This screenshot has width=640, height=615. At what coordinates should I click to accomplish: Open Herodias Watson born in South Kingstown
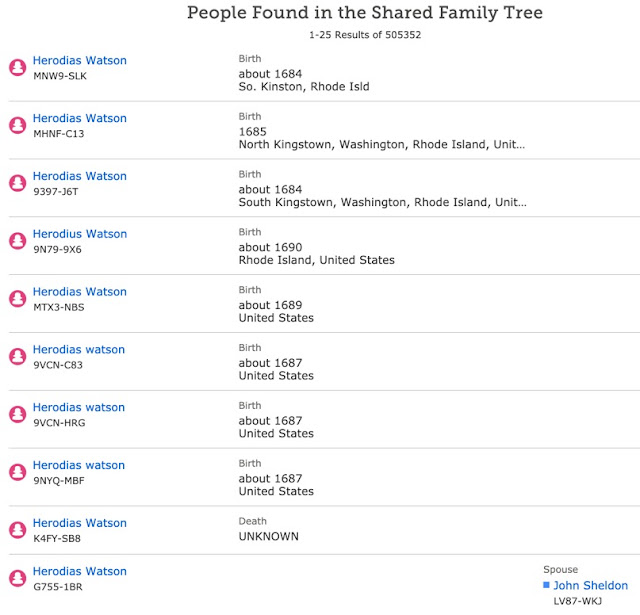(80, 176)
